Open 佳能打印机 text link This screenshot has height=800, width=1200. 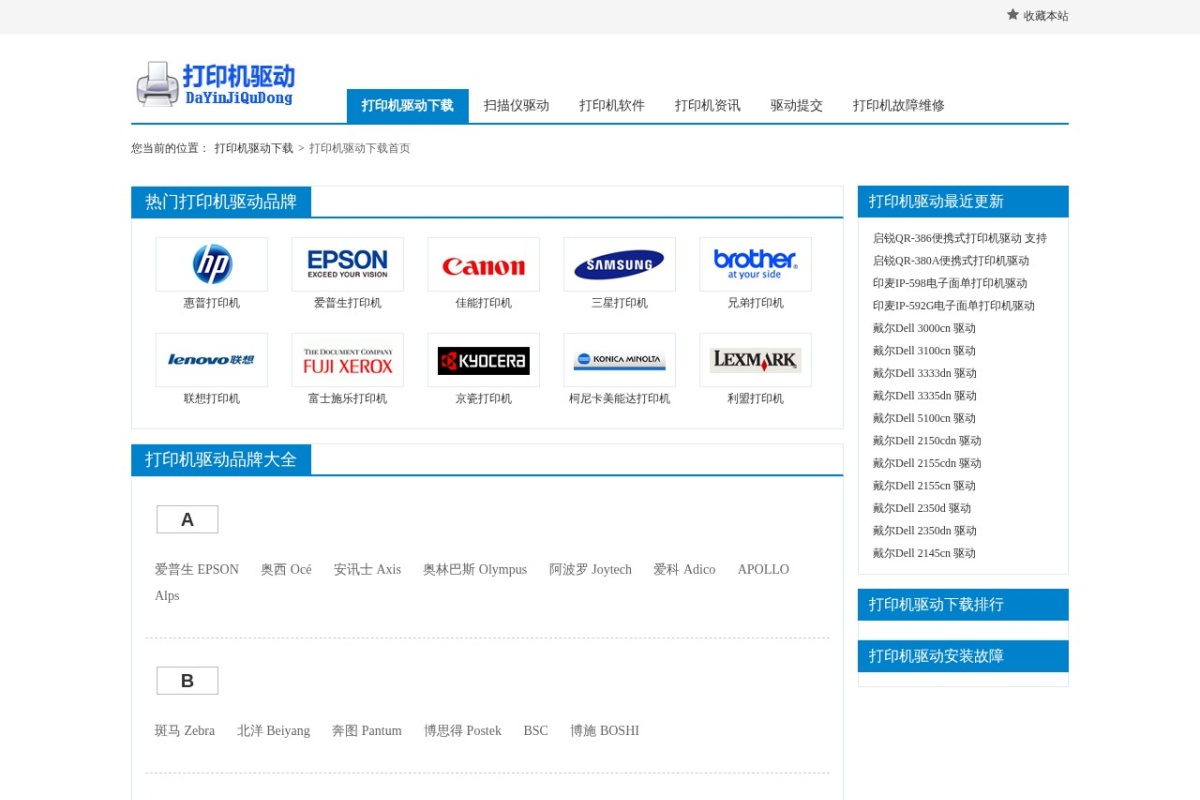coord(484,303)
